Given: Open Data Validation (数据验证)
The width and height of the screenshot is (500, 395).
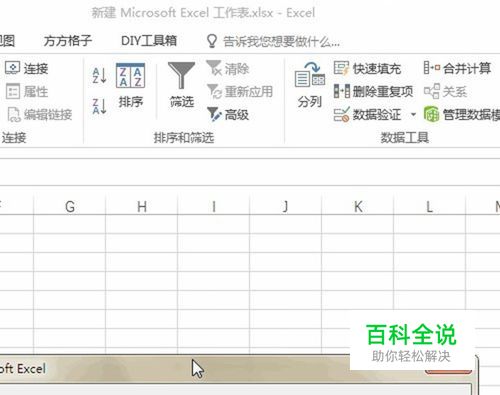Looking at the screenshot, I should [367, 114].
